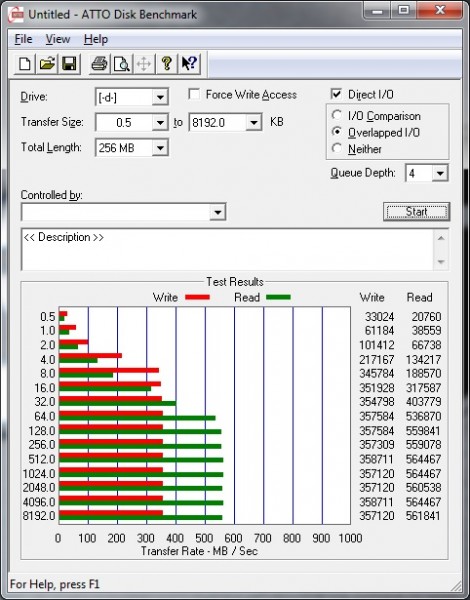Click the Description scrollbar up arrow
The width and height of the screenshot is (470, 600).
[x=441, y=238]
